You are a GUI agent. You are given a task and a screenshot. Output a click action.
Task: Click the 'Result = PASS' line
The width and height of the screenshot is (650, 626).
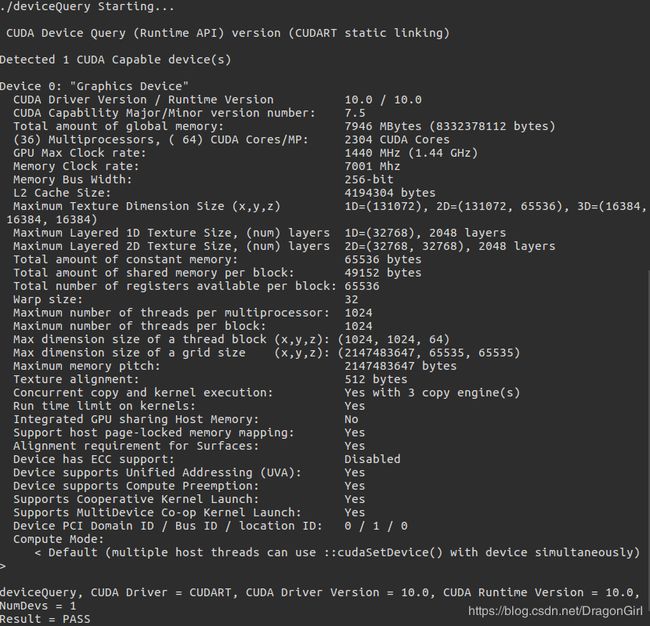click(x=45, y=619)
